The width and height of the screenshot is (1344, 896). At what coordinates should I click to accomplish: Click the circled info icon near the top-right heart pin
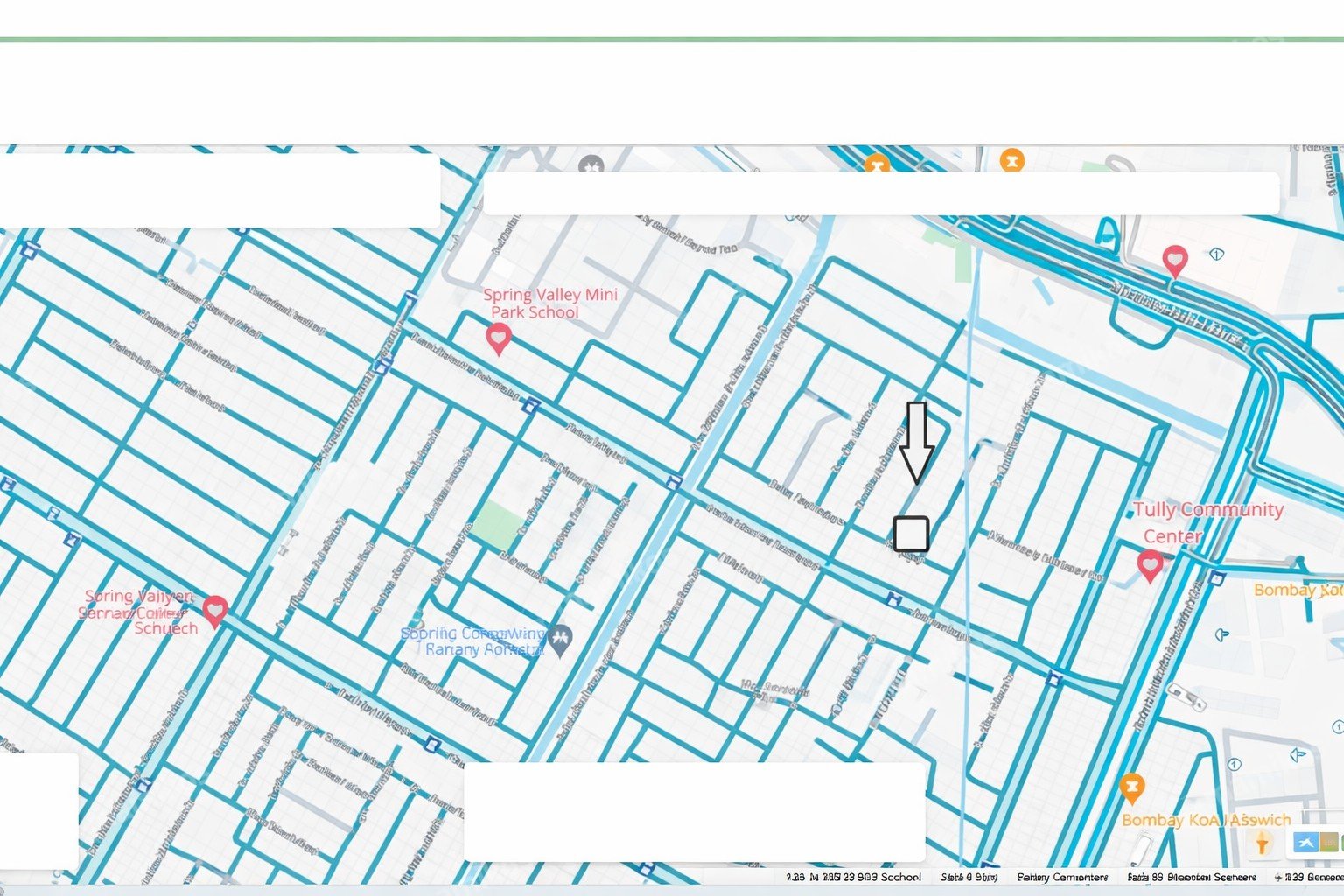coord(1216,255)
